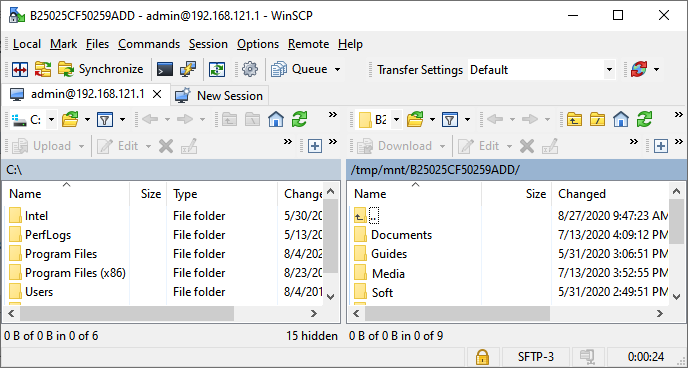Close the admin@192.168.121.1 session tab
Viewport: 688px width, 368px height.
[157, 94]
